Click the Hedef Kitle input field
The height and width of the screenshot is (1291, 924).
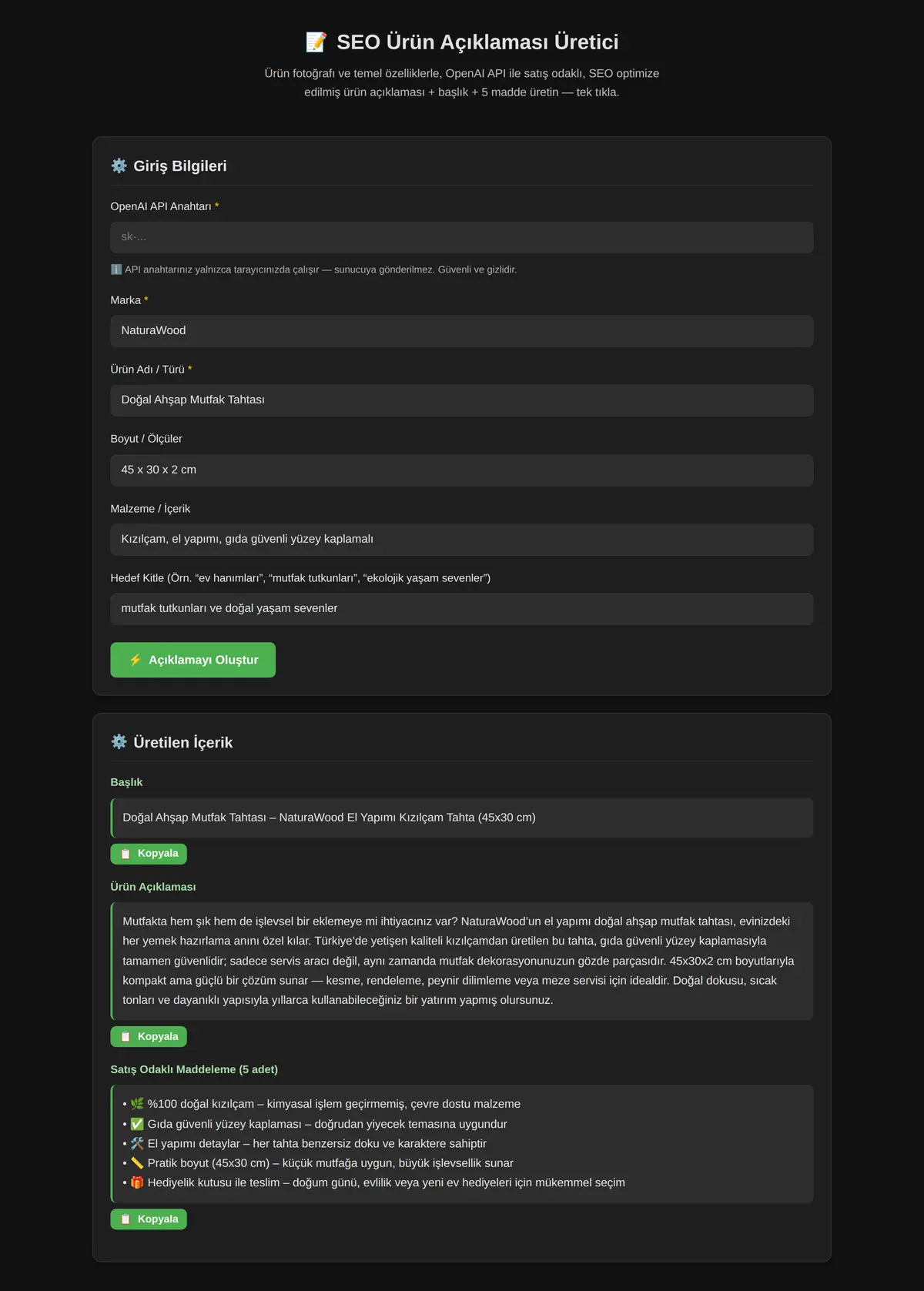click(462, 609)
